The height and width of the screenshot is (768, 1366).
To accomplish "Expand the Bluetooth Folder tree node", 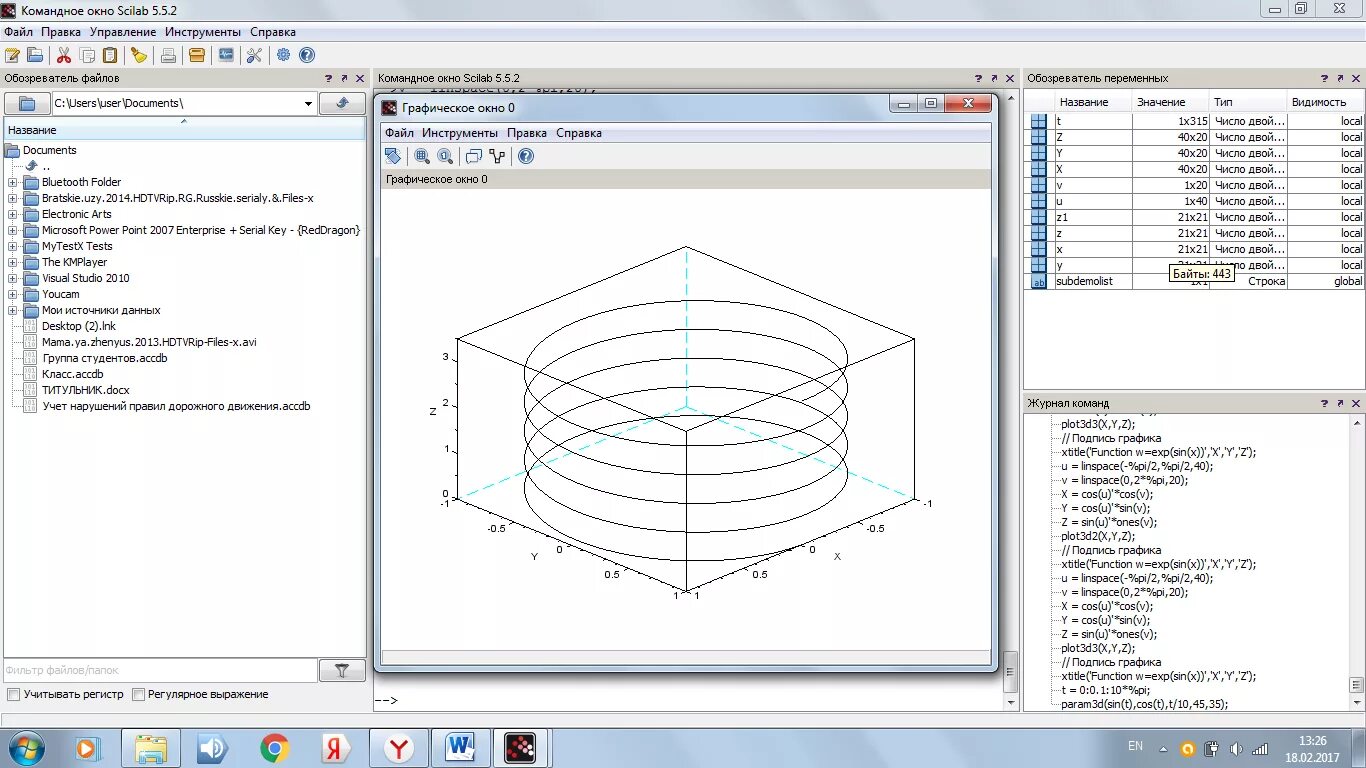I will 13,182.
